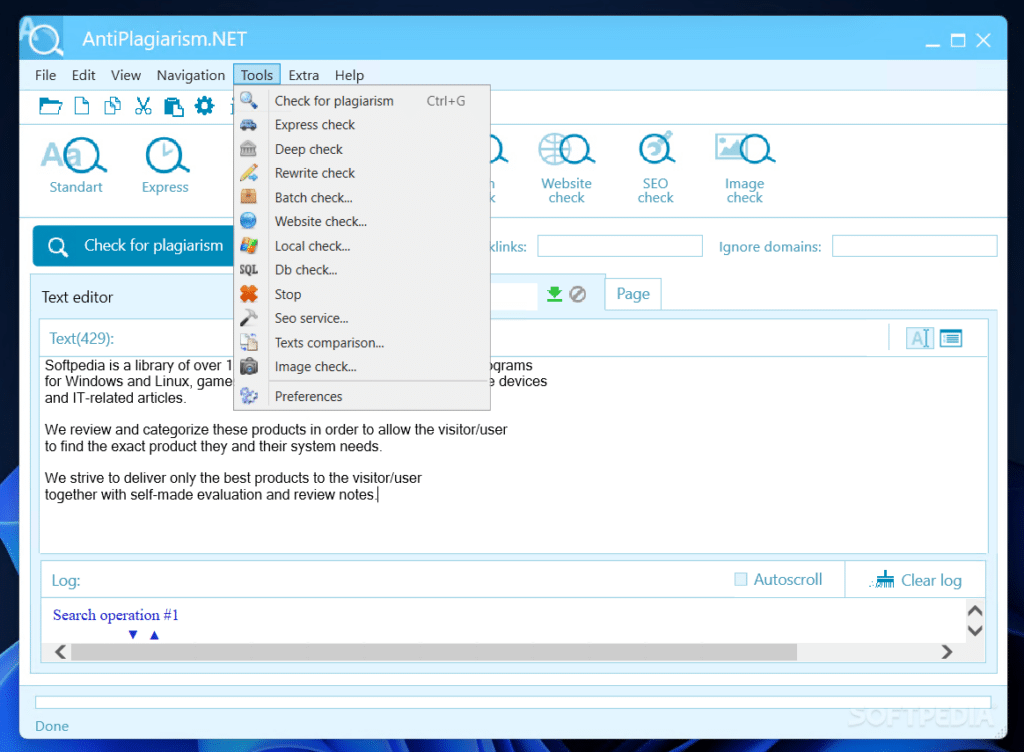1024x752 pixels.
Task: Click the paste clipboard toolbar icon
Action: click(174, 106)
